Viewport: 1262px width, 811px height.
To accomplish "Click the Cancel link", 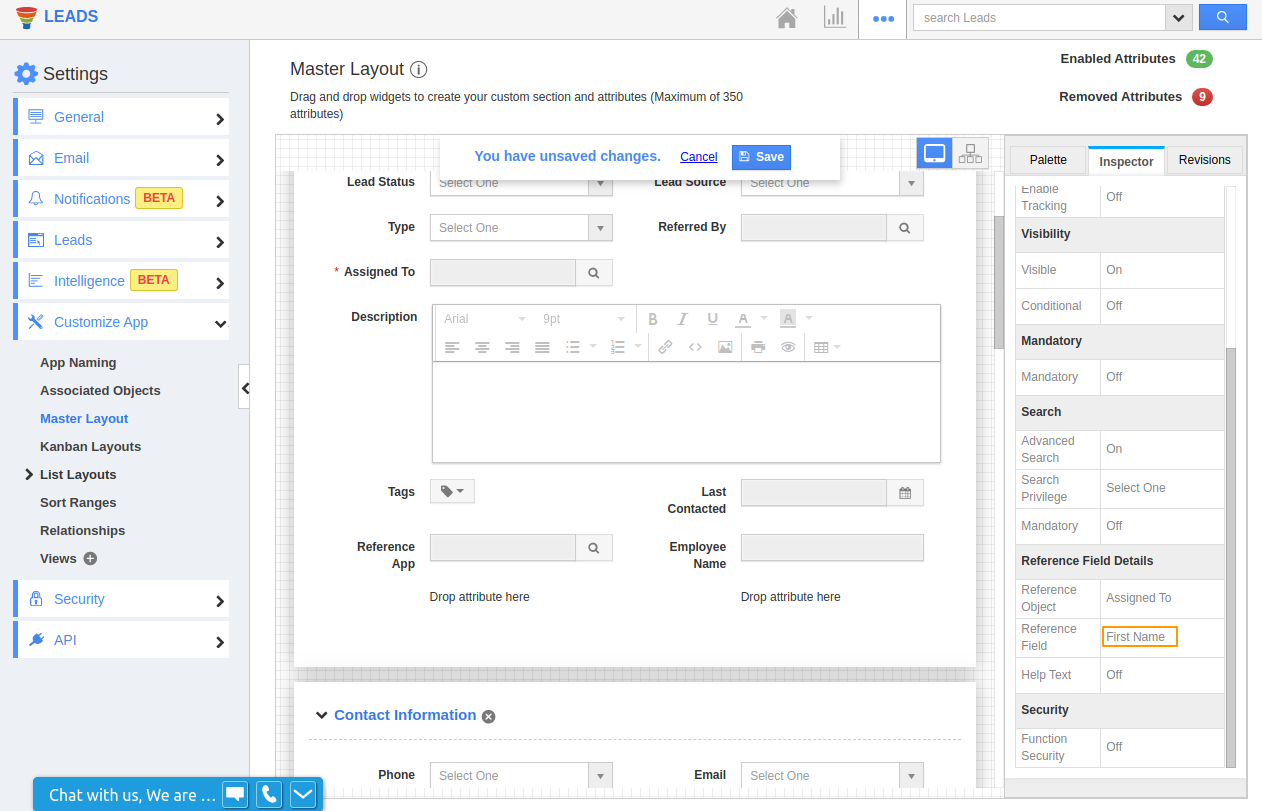I will pyautogui.click(x=698, y=157).
